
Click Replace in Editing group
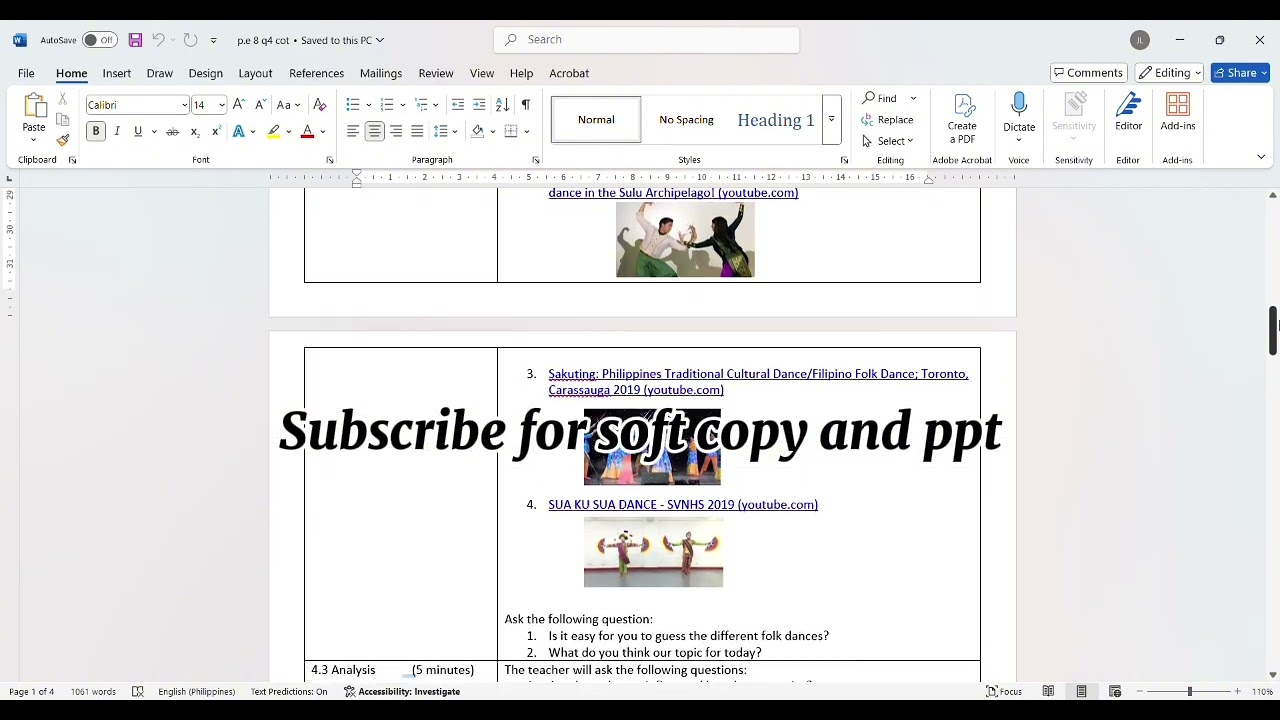coord(887,120)
